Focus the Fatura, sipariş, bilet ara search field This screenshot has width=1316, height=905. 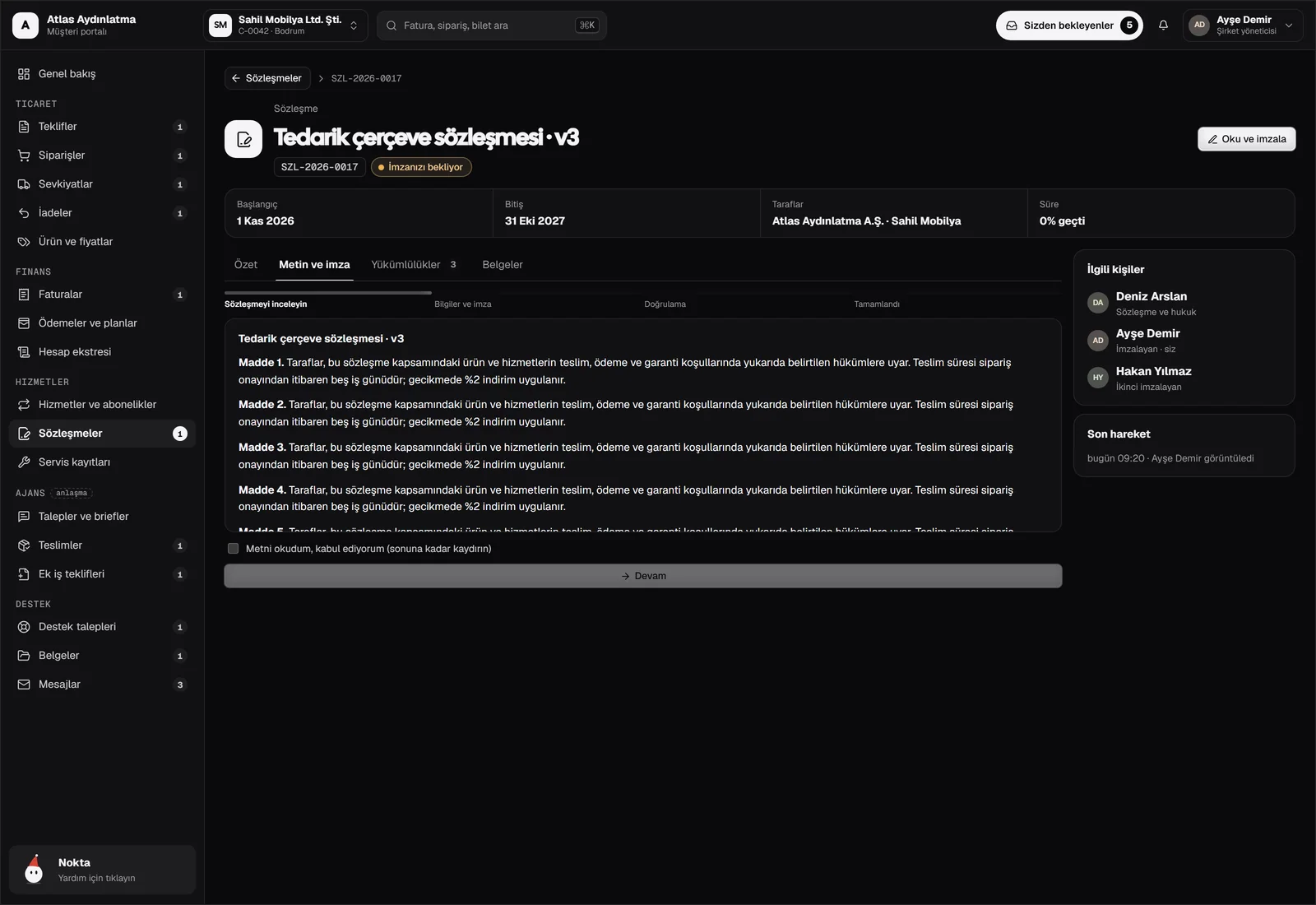tap(492, 26)
